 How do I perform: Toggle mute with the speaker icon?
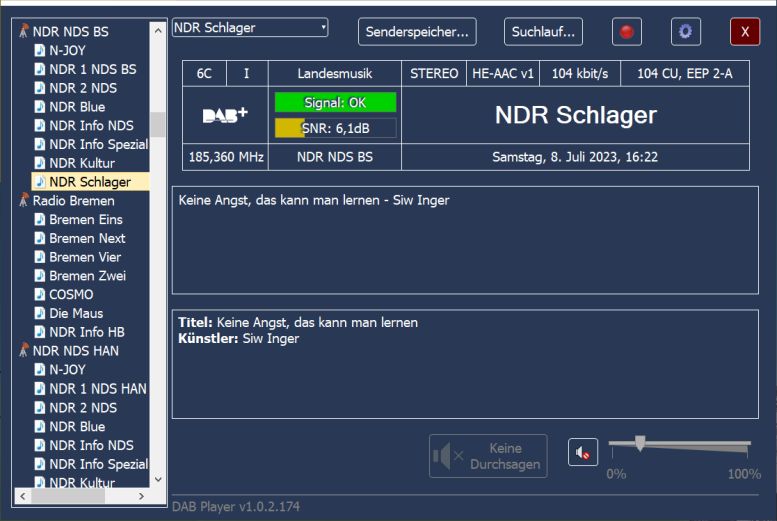(x=583, y=453)
